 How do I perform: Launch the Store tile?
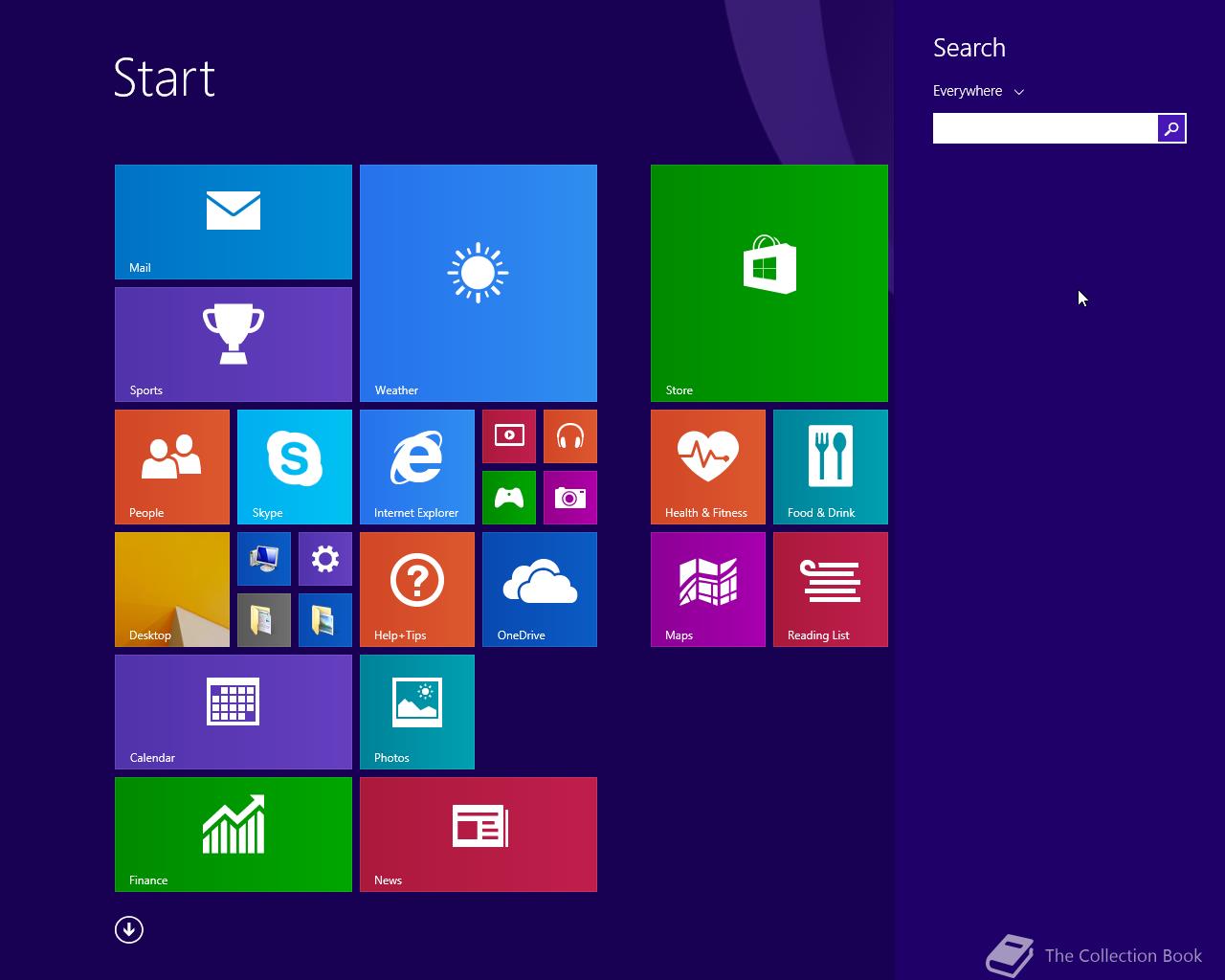[x=769, y=283]
